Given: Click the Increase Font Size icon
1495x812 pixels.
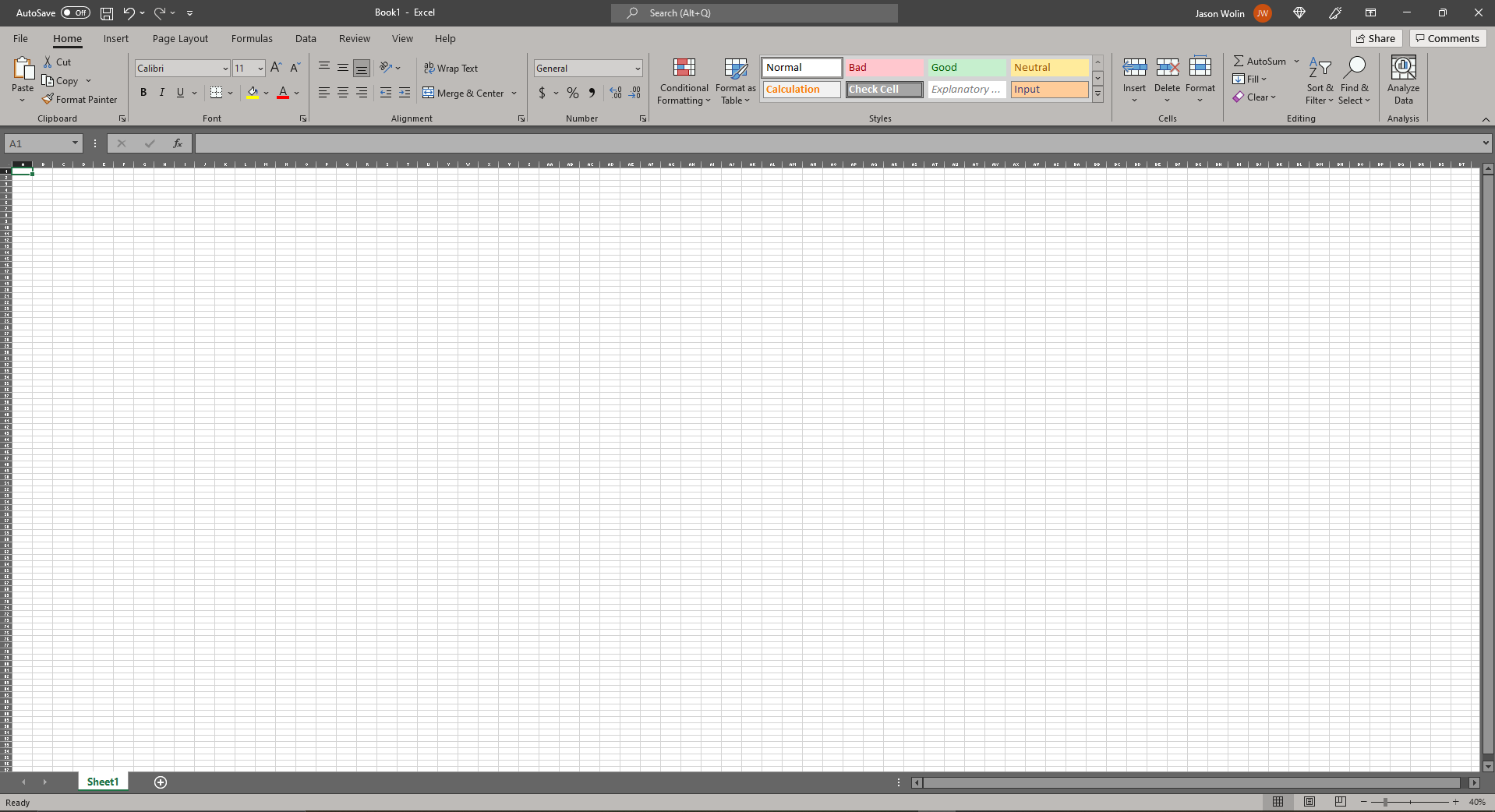Looking at the screenshot, I should 275,68.
